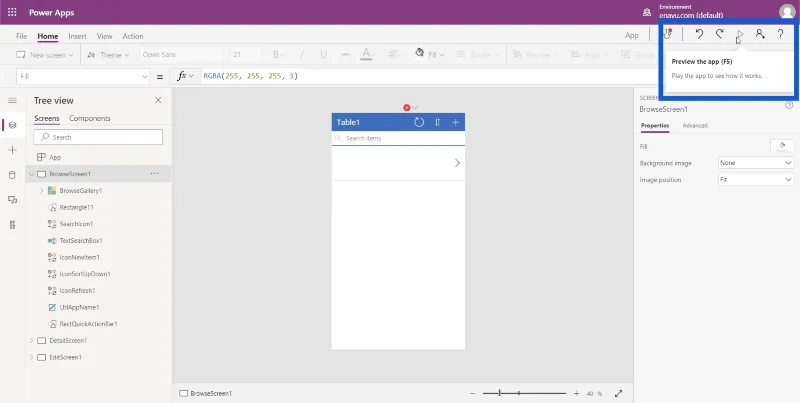Undo the last action

click(699, 34)
